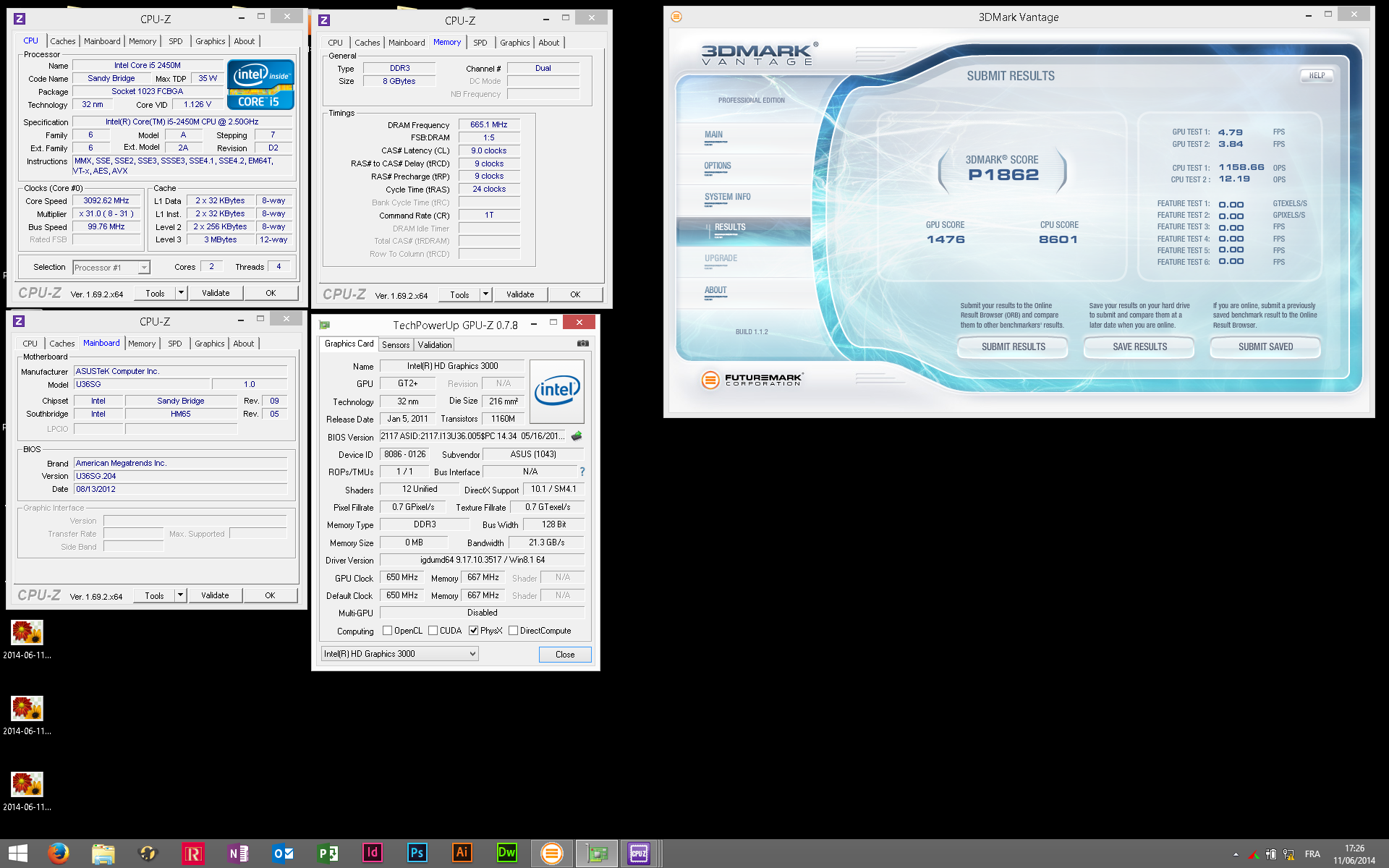
Task: Switch to 3DMark Vantage taskbar button
Action: point(552,854)
